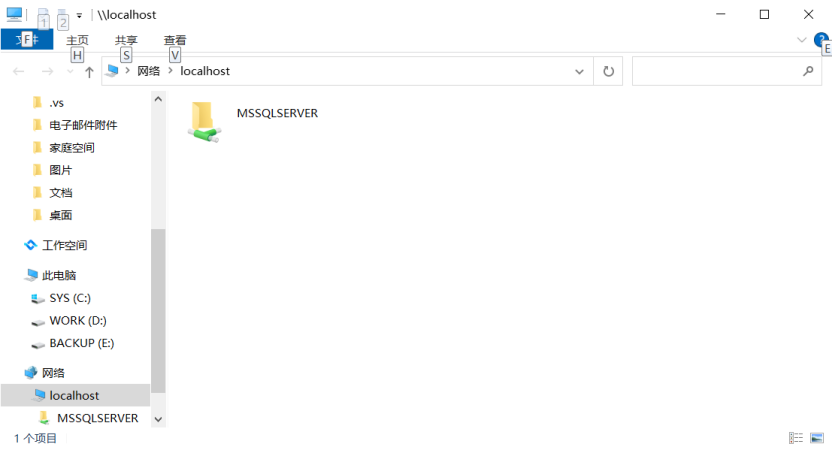The width and height of the screenshot is (832, 450).
Task: Expand the ribbon with the chevron
Action: click(x=801, y=40)
